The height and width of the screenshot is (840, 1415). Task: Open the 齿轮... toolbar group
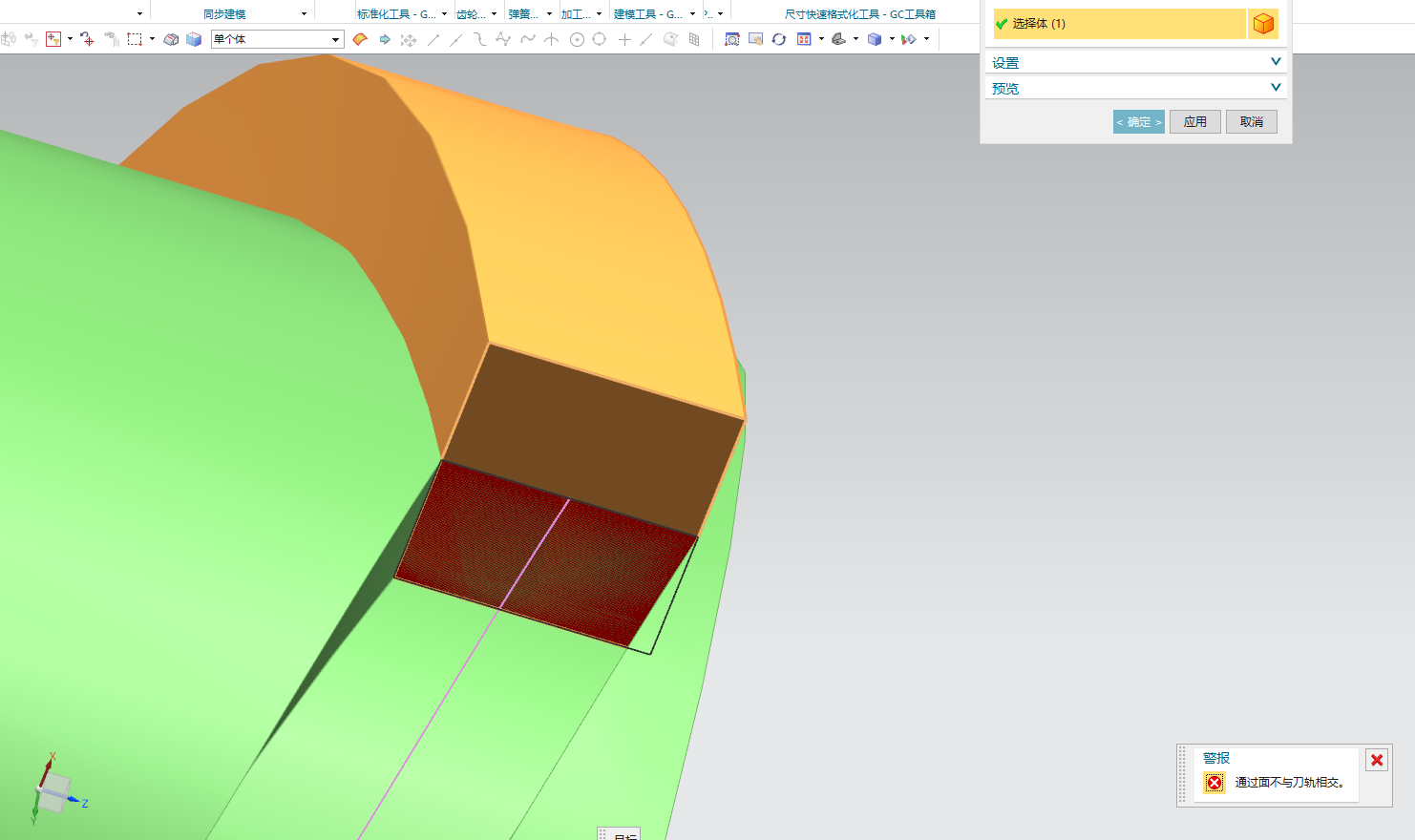(x=471, y=14)
